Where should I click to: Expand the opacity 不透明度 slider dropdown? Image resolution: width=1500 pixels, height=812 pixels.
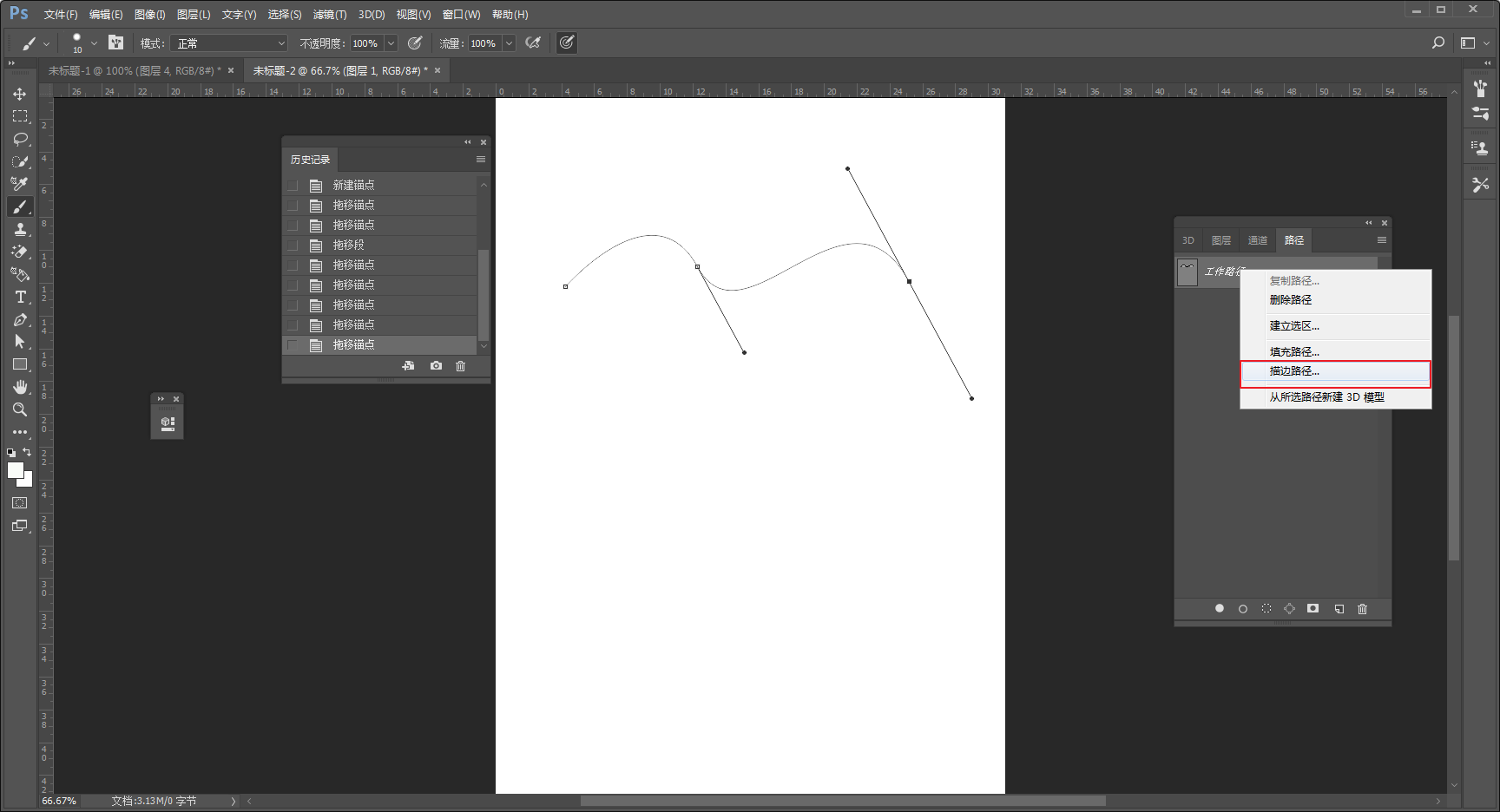(x=391, y=43)
